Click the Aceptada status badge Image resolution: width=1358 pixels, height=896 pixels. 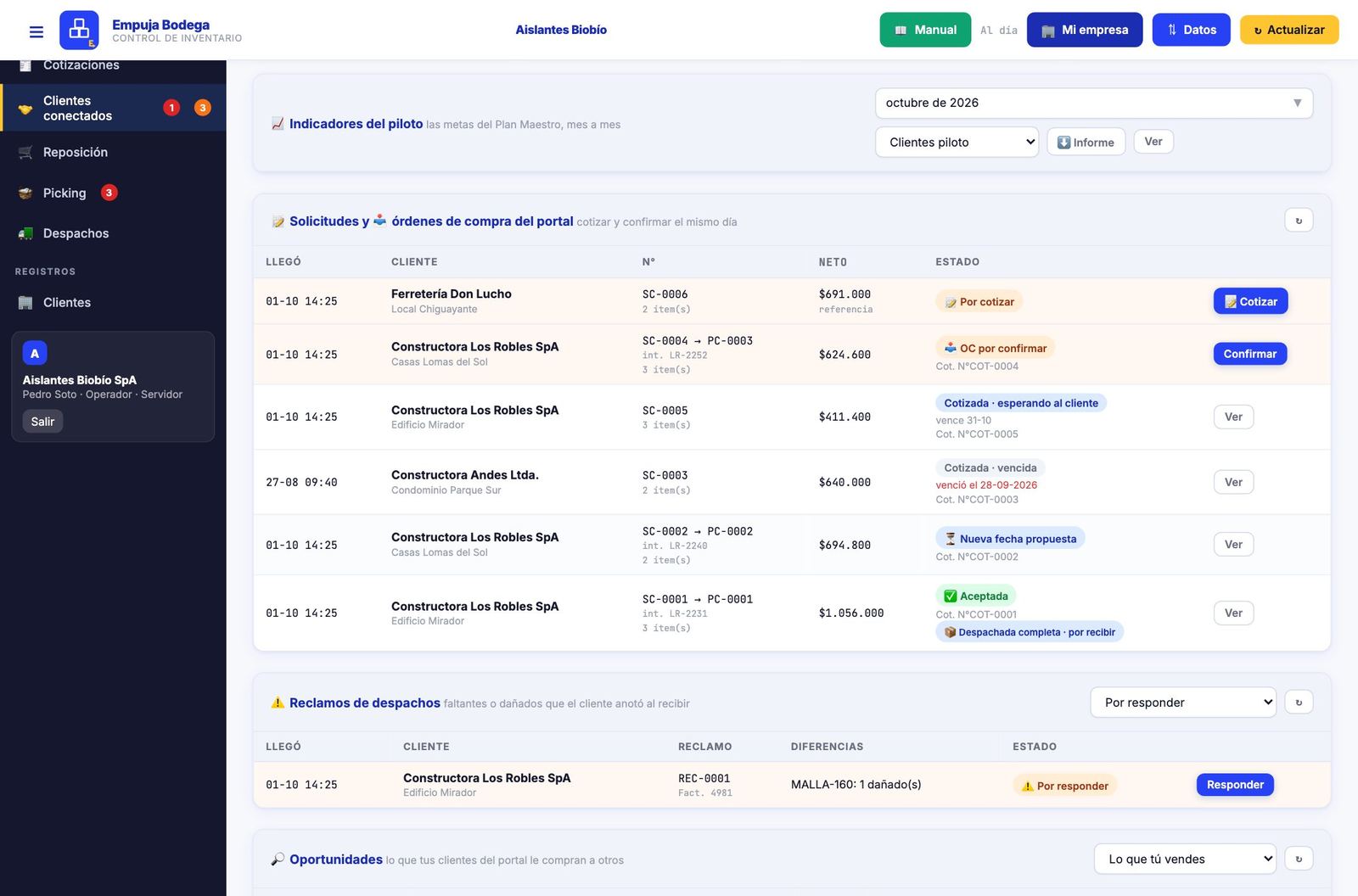976,596
